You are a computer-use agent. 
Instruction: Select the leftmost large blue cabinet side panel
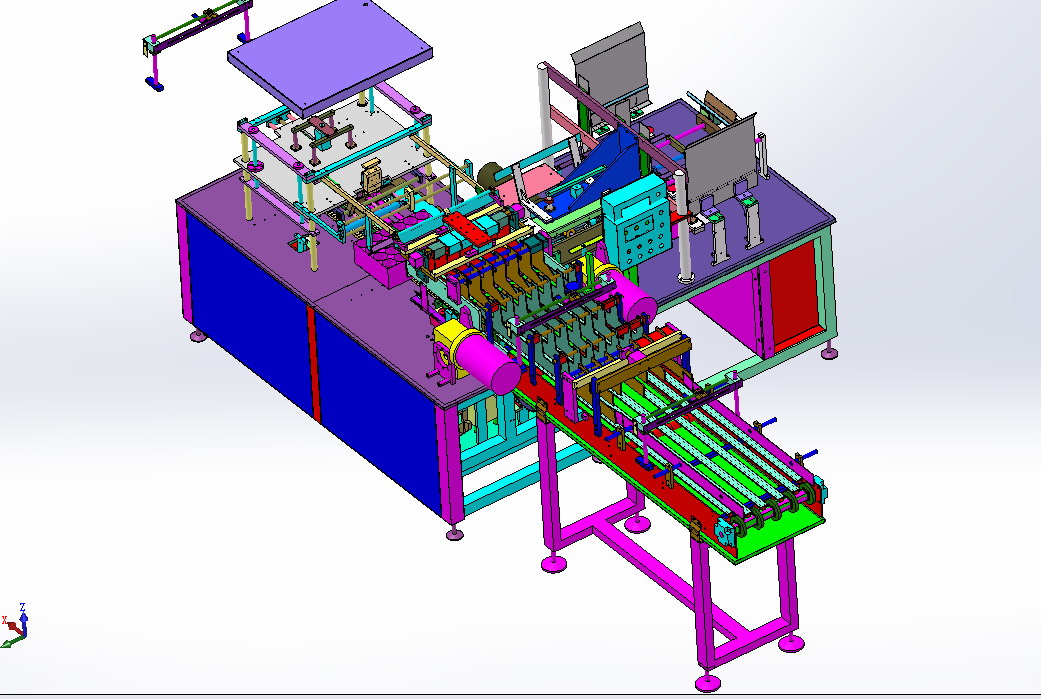[248, 308]
